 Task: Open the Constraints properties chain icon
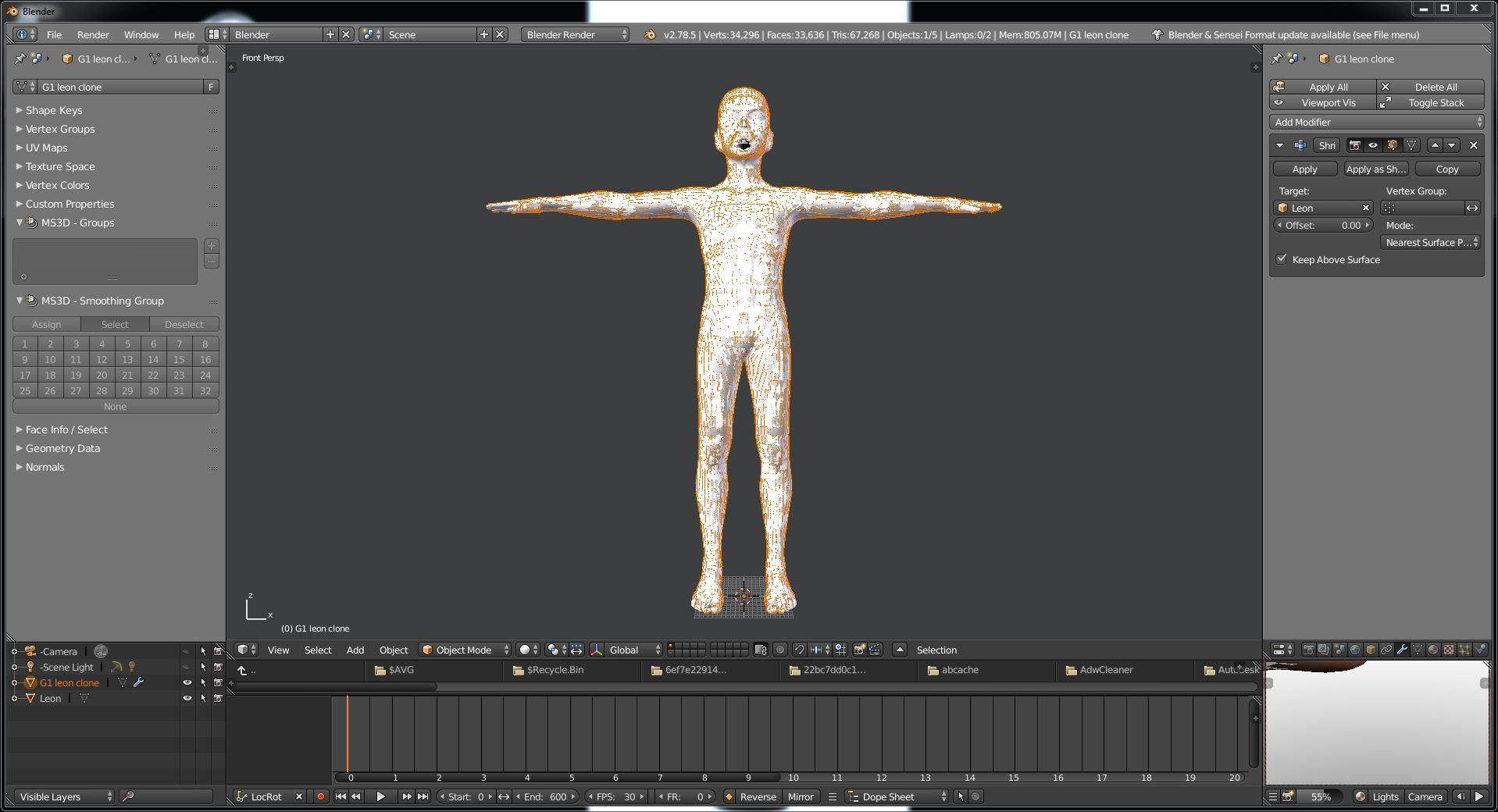(x=1386, y=650)
